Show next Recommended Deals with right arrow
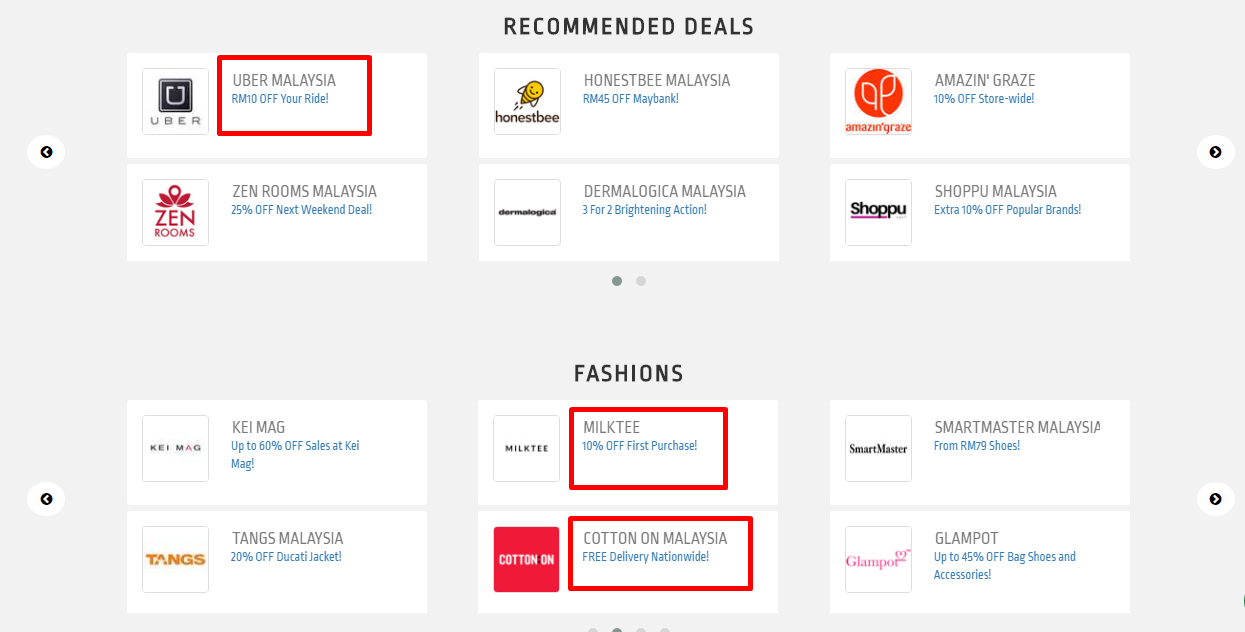 1215,152
